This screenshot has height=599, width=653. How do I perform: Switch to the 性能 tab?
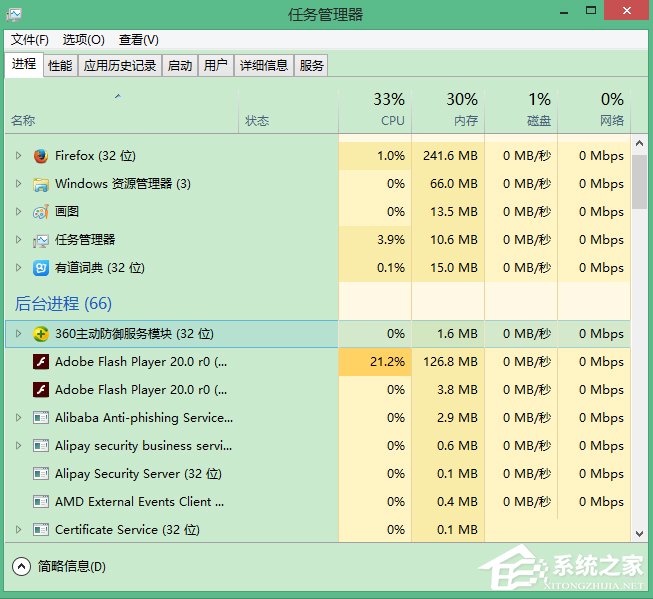coord(60,66)
